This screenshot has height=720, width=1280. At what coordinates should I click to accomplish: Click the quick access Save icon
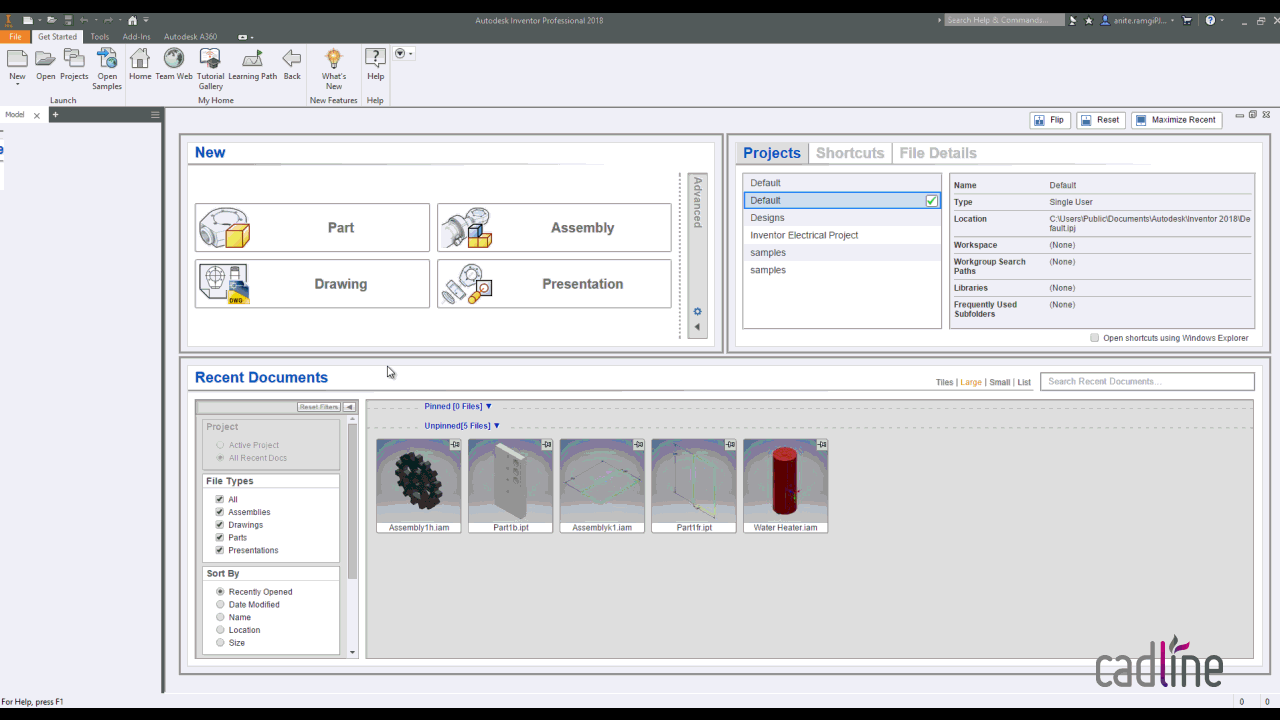[67, 20]
